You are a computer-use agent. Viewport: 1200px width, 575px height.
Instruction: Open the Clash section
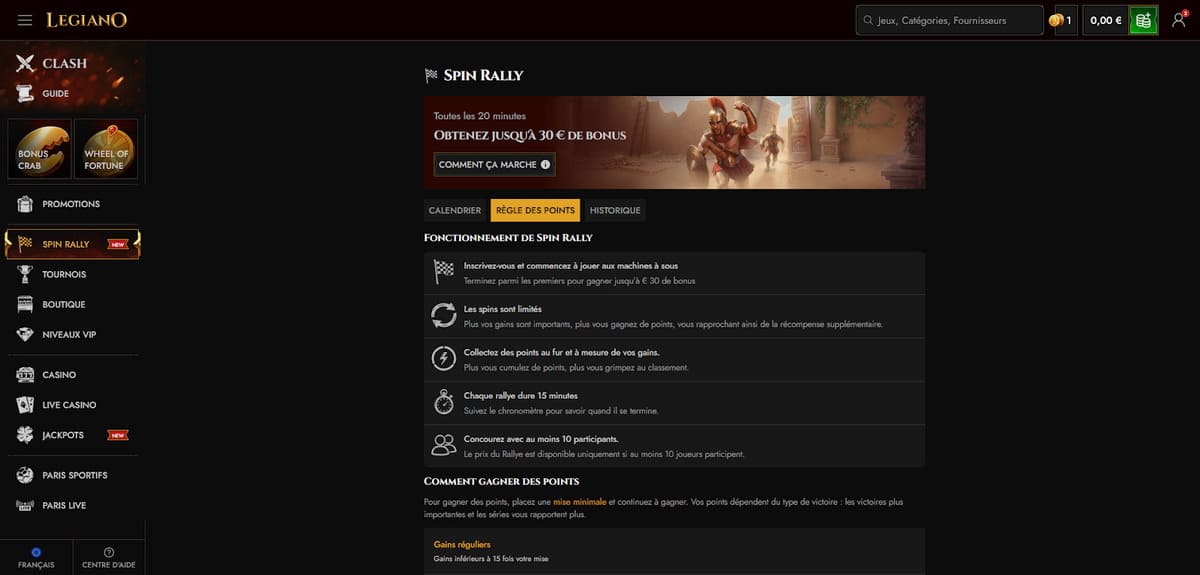click(x=63, y=63)
